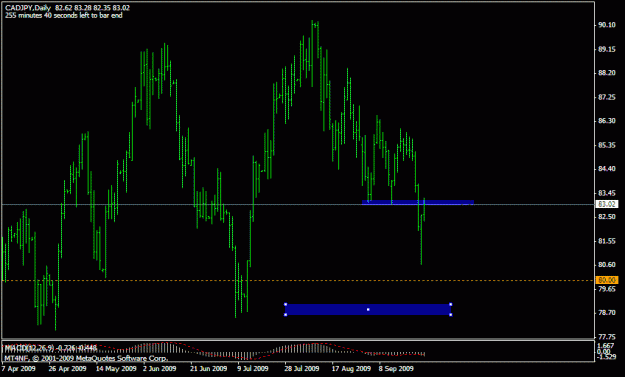Click the 21 Jun 2009 date label

[x=208, y=369]
